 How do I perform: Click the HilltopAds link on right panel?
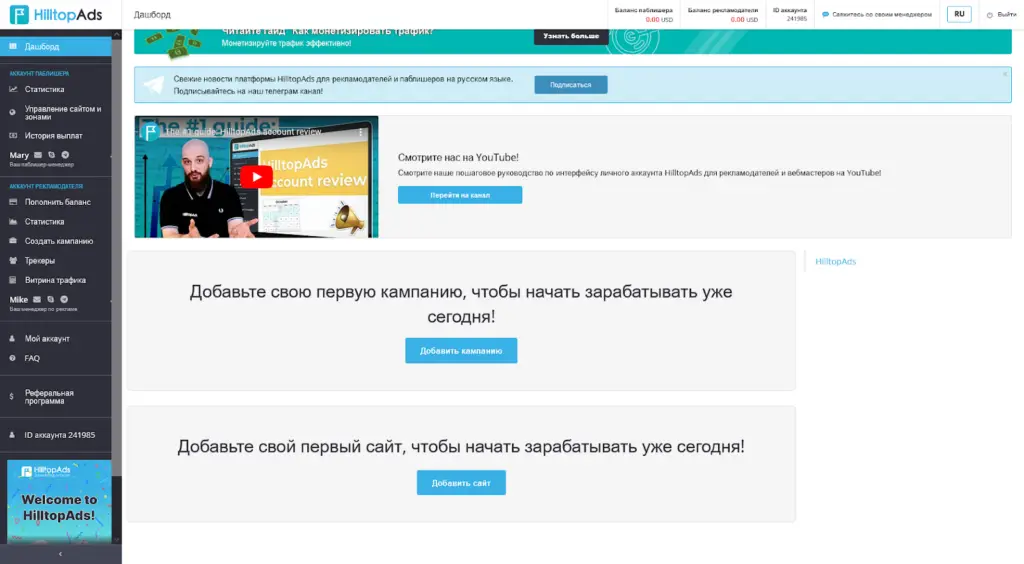click(835, 262)
